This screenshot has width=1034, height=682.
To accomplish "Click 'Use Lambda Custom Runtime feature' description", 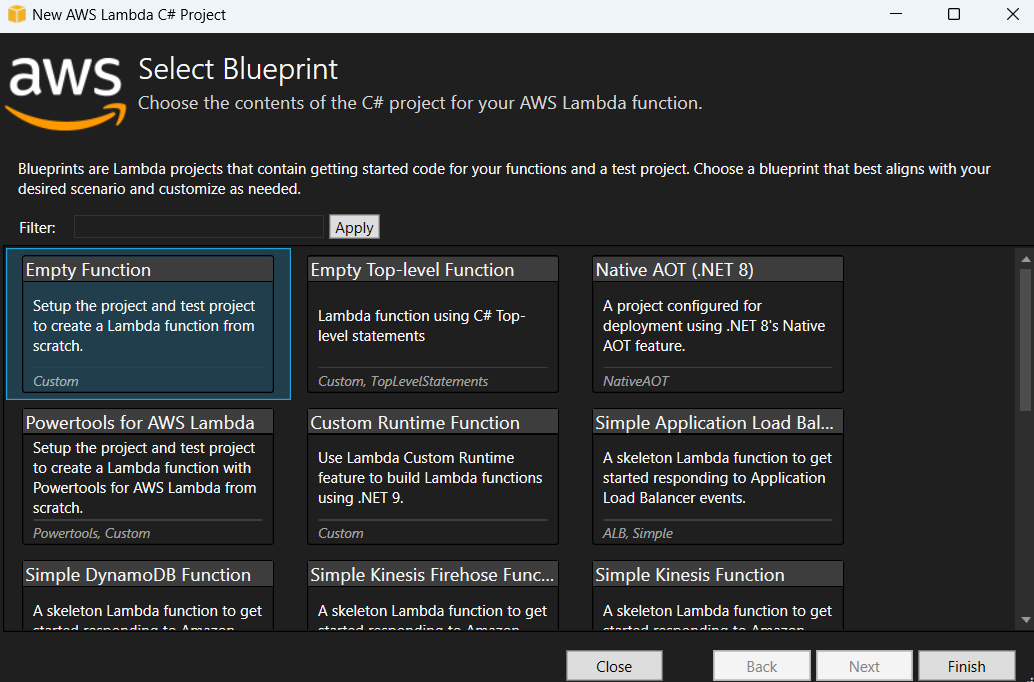I will click(x=430, y=478).
